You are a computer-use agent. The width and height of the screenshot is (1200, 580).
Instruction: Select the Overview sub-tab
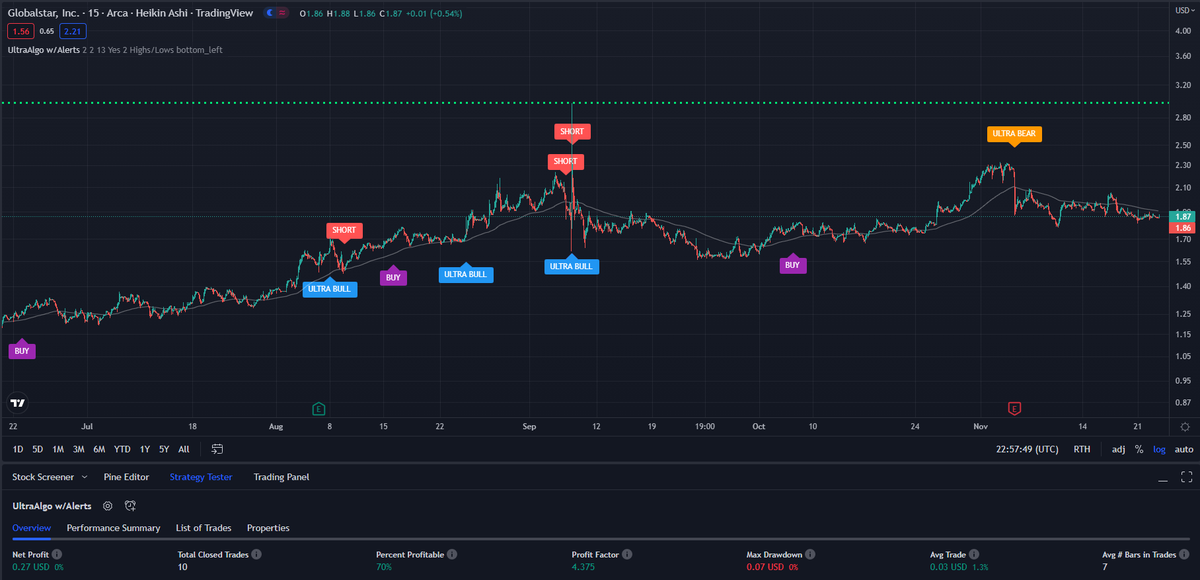(32, 527)
